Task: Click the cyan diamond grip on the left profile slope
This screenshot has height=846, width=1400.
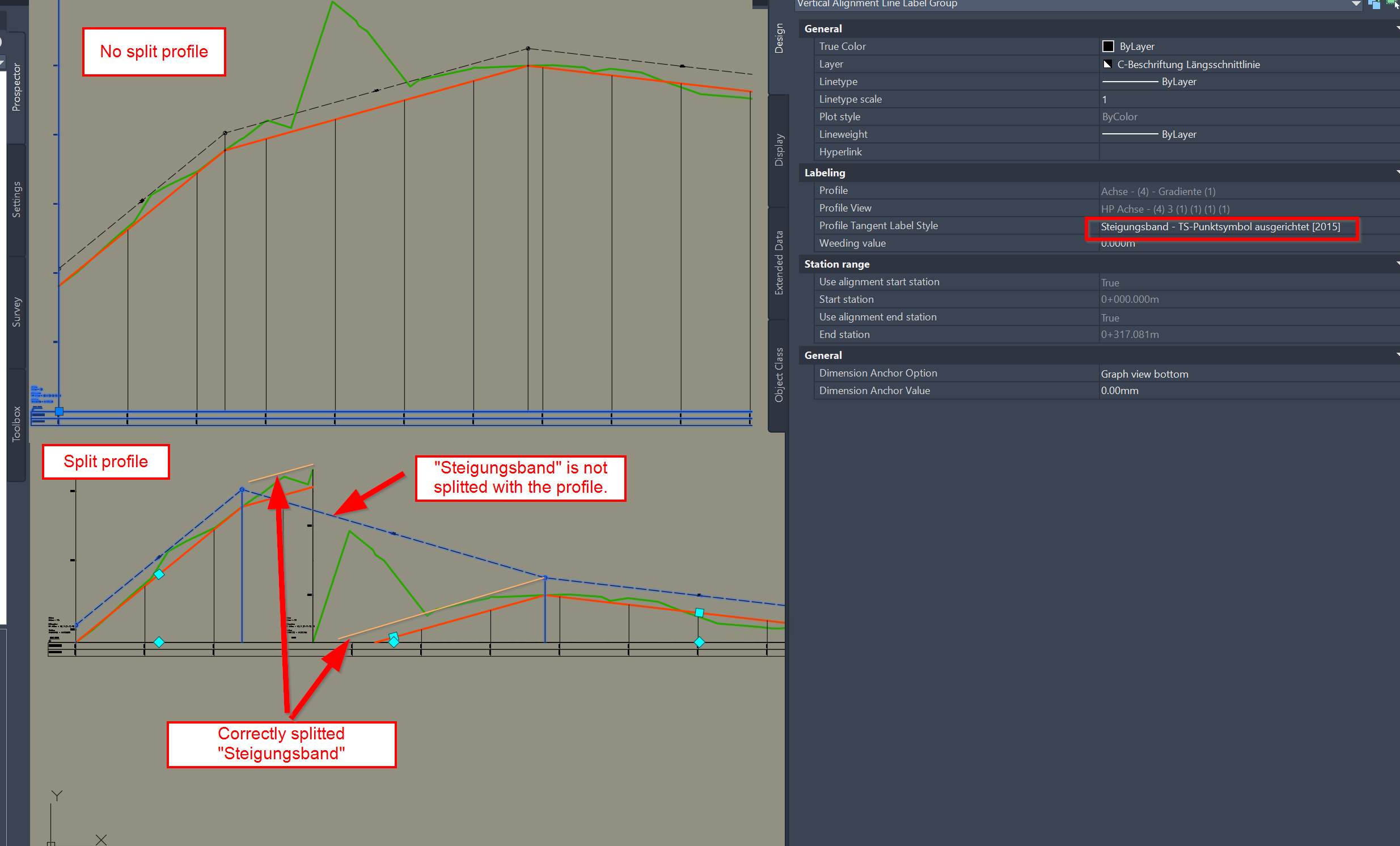Action: coord(159,574)
